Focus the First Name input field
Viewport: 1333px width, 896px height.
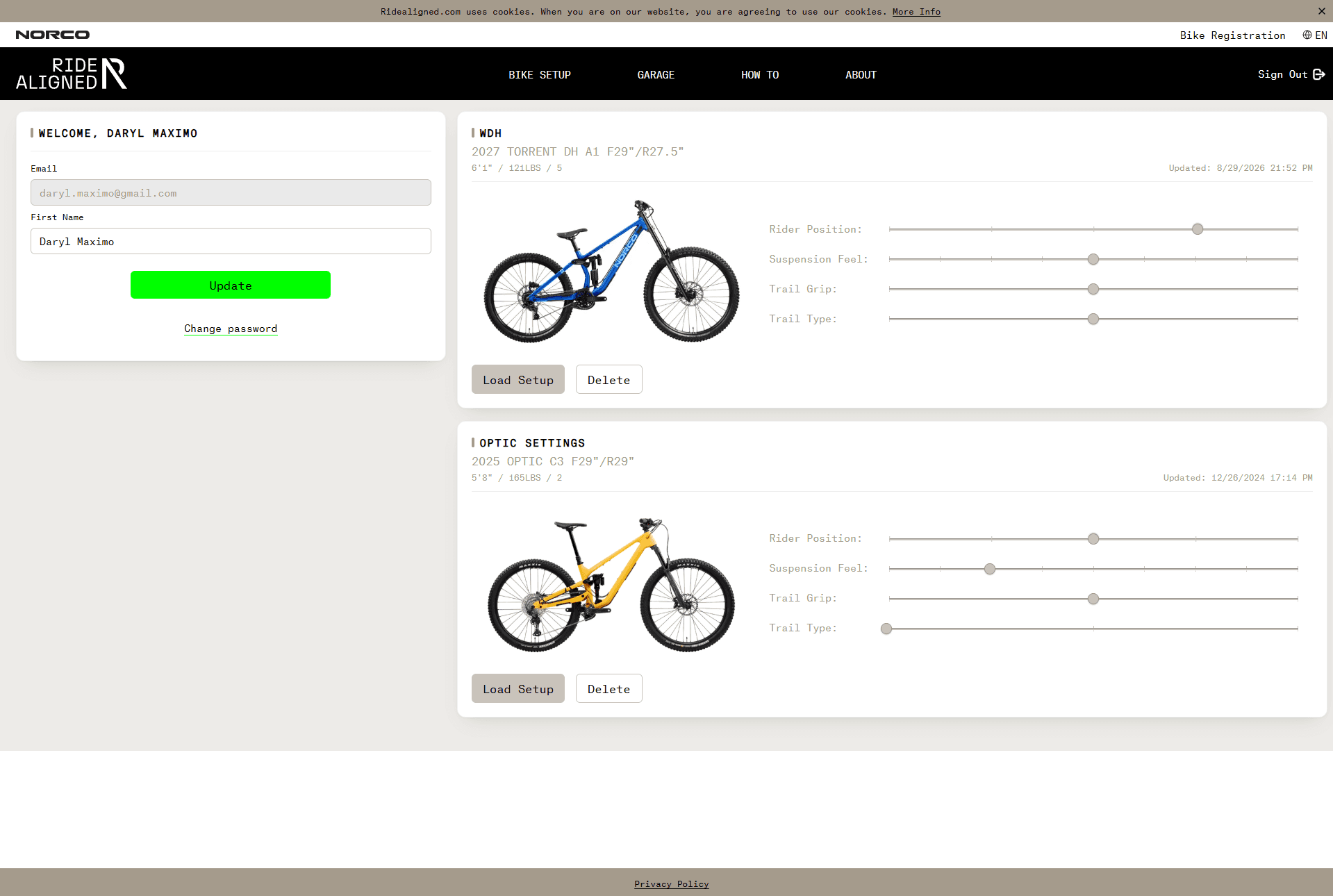[x=231, y=241]
